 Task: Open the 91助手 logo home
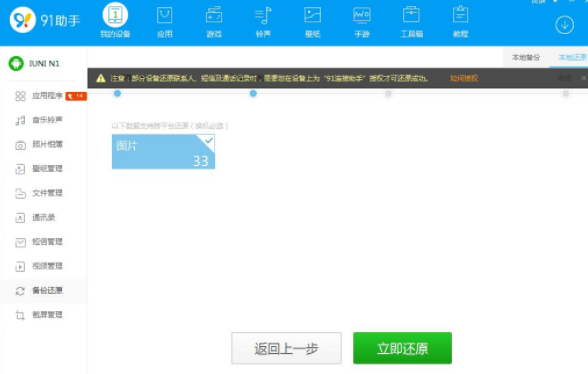(x=45, y=20)
